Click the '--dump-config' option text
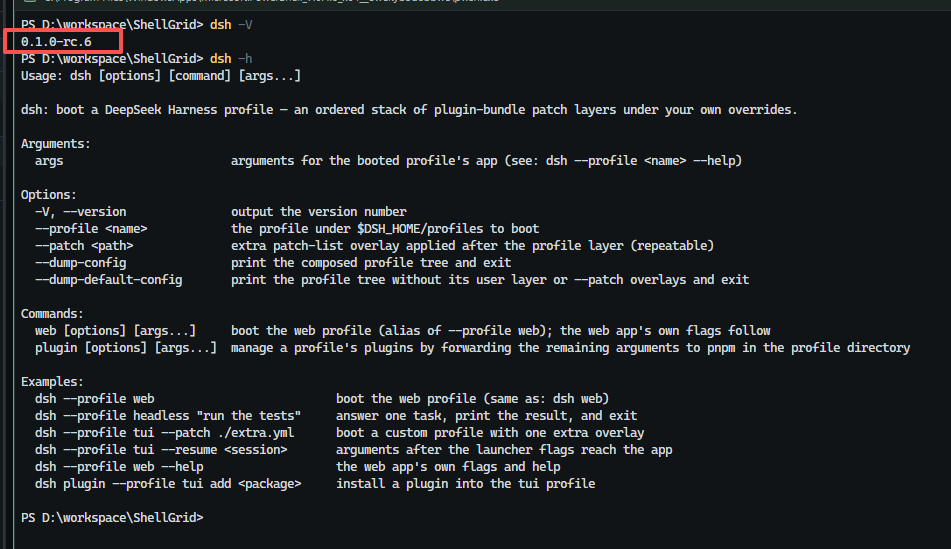 [81, 263]
